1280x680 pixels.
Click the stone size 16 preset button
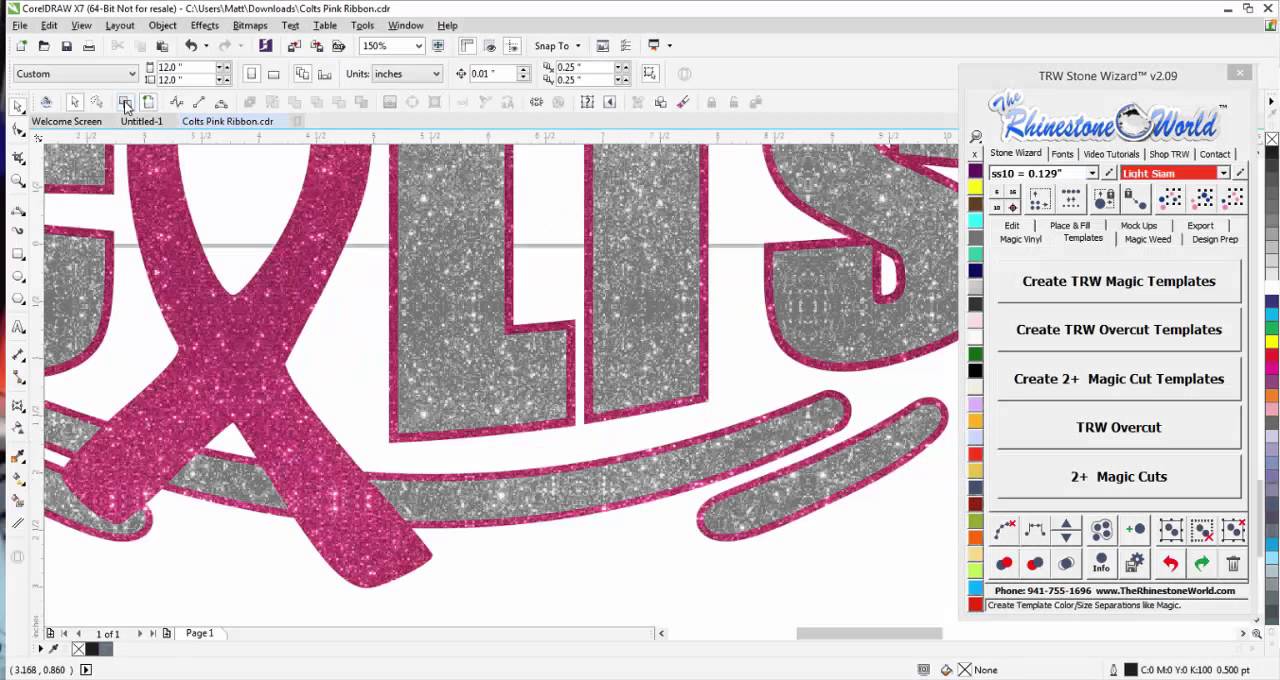click(x=1012, y=192)
